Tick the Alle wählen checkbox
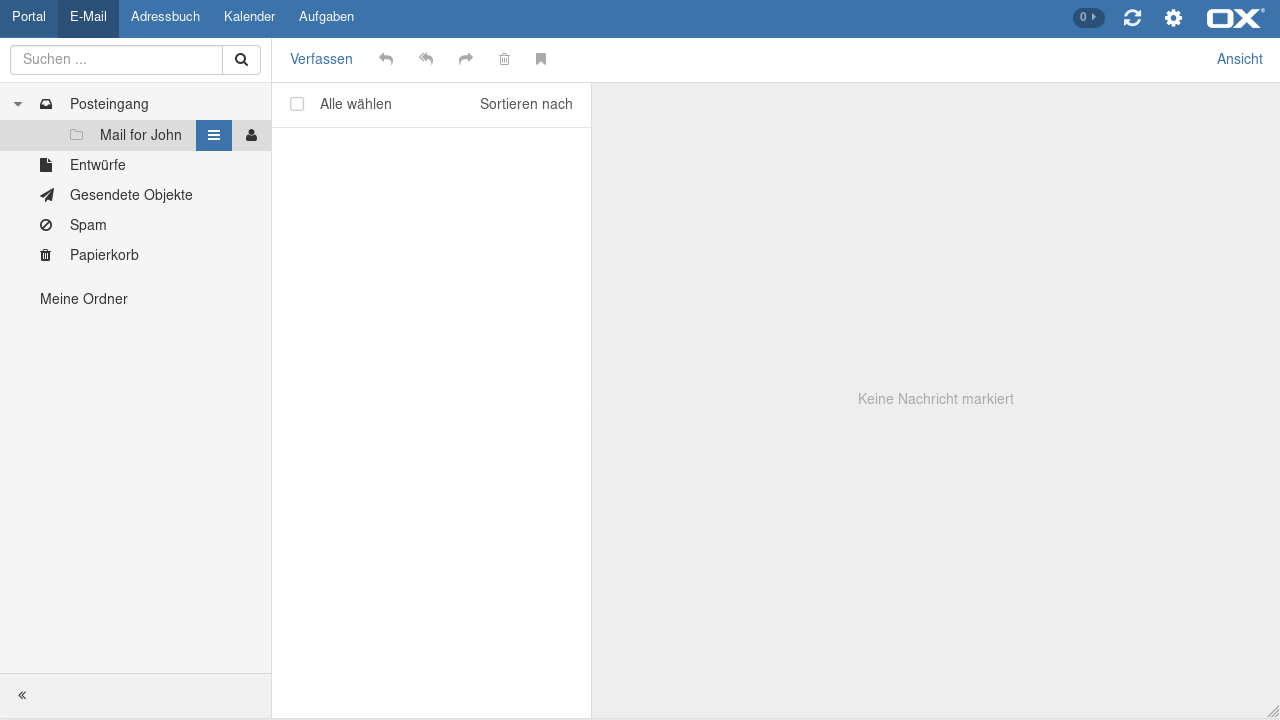The height and width of the screenshot is (720, 1280). [297, 104]
